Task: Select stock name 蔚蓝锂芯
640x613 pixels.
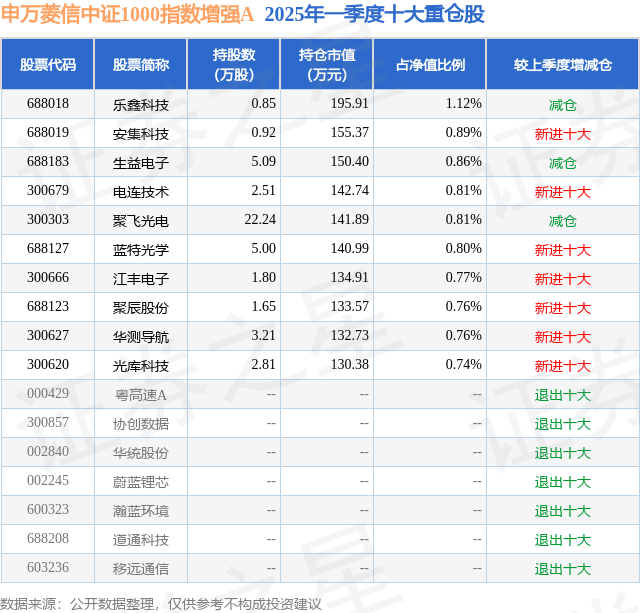Action: point(141,482)
